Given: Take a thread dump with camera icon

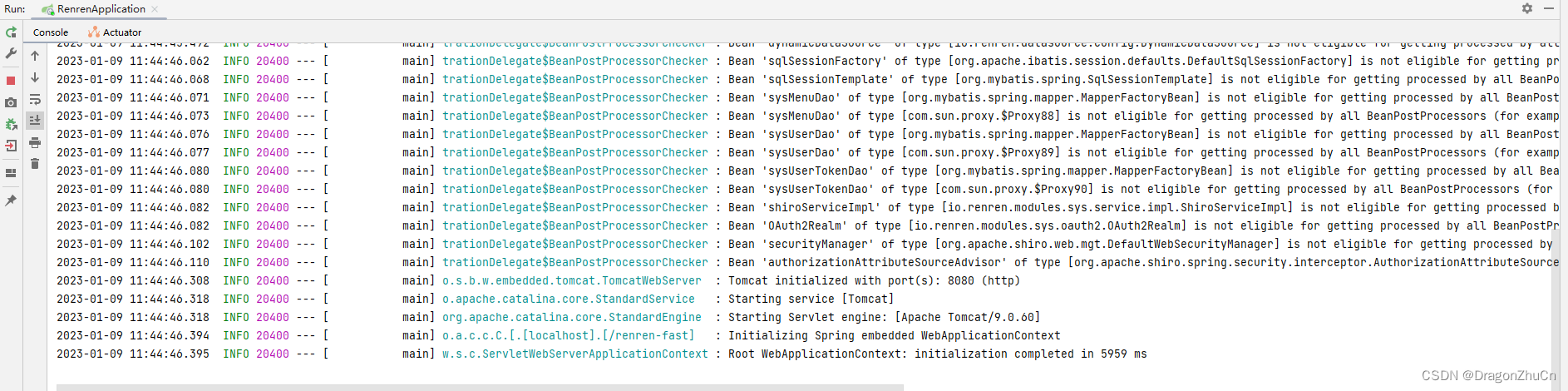Looking at the screenshot, I should click(x=11, y=102).
